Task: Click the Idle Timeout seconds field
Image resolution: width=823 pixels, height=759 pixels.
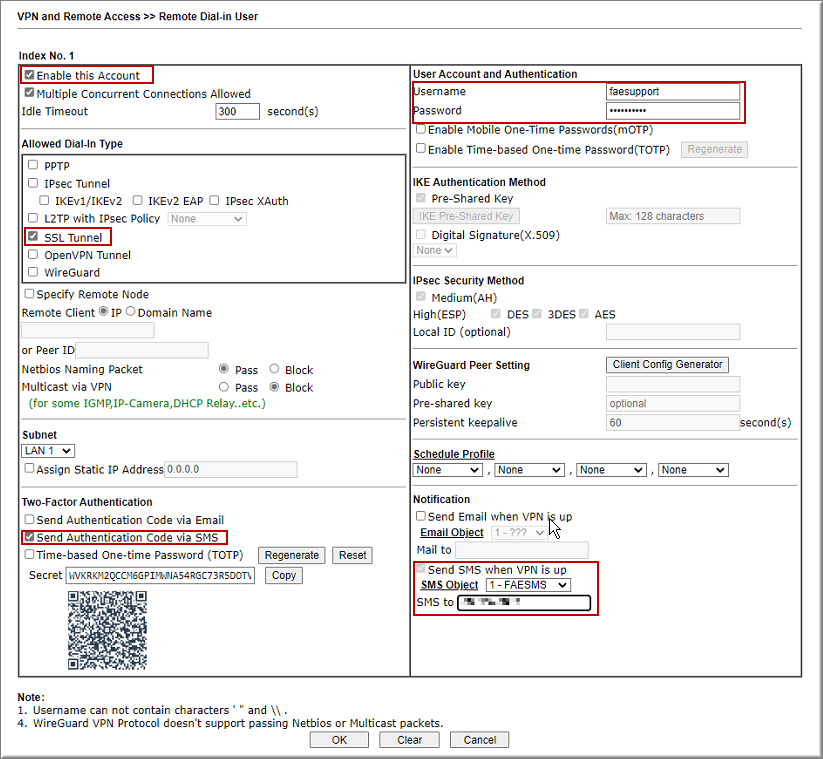Action: coord(237,111)
